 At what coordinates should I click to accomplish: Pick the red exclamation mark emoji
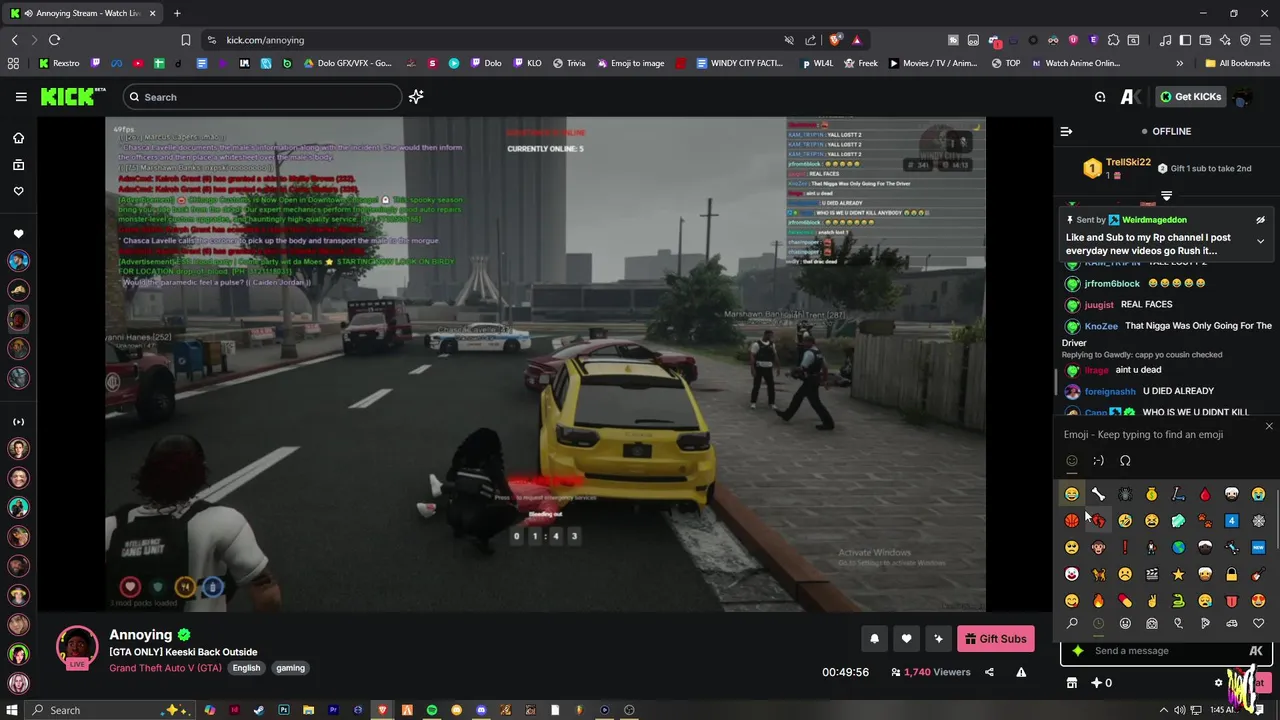coord(1125,548)
